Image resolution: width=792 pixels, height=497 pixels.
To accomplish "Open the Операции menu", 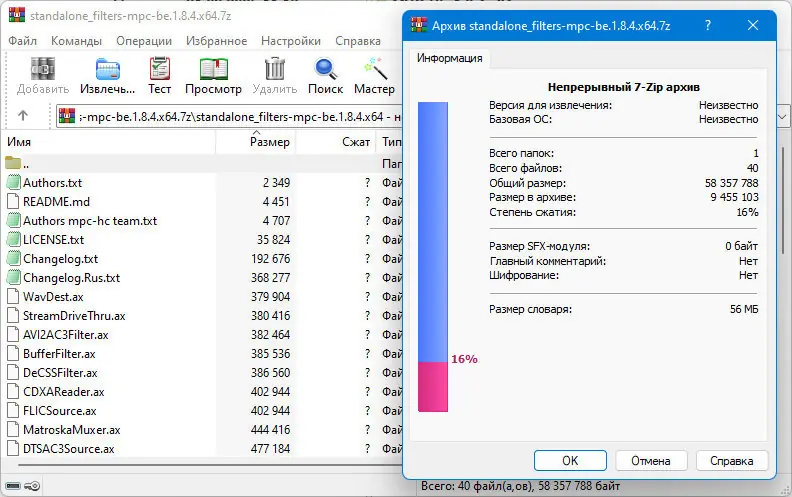I will (144, 41).
